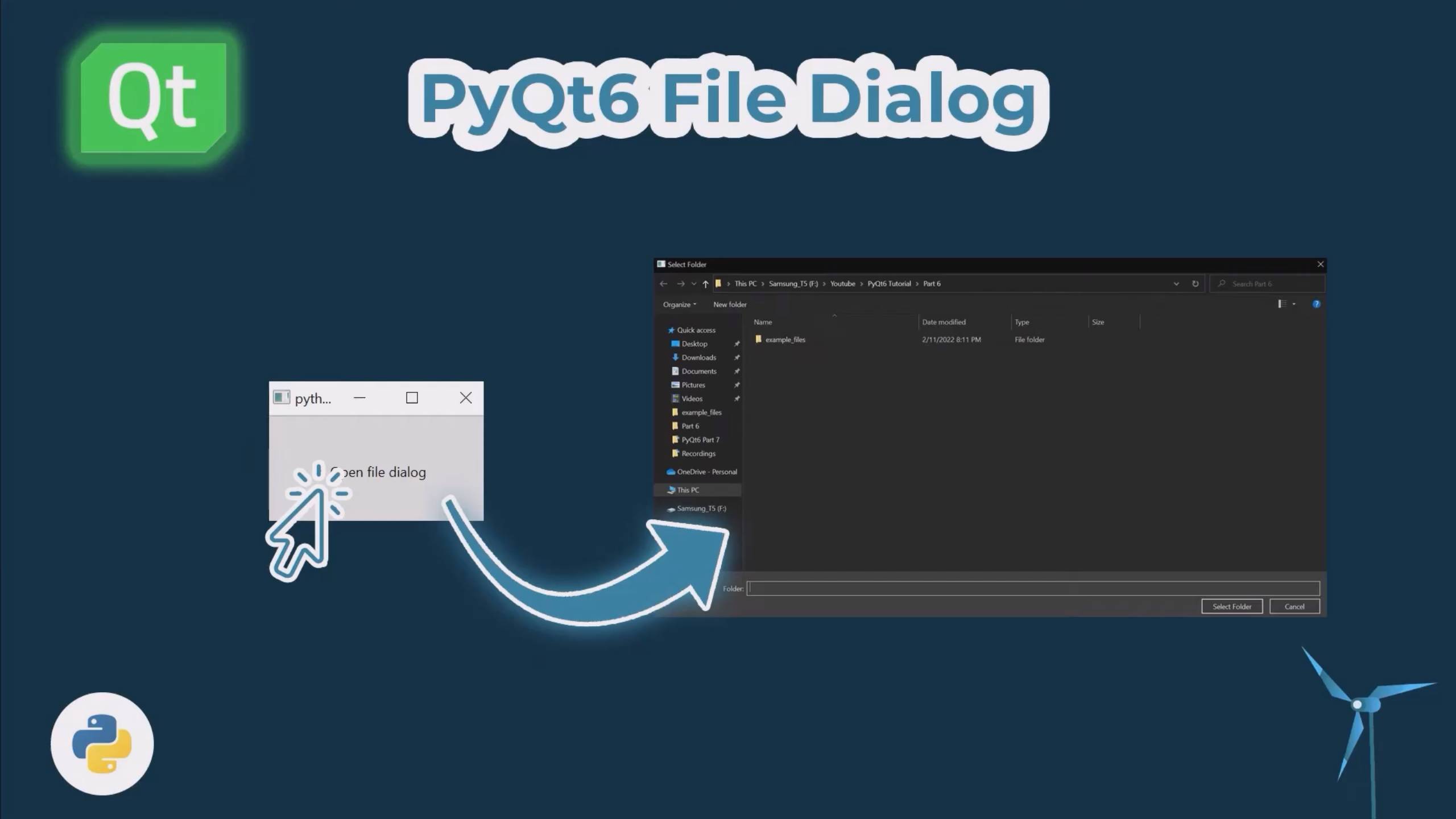
Task: Expand the address bar history dropdown
Action: point(1176,283)
